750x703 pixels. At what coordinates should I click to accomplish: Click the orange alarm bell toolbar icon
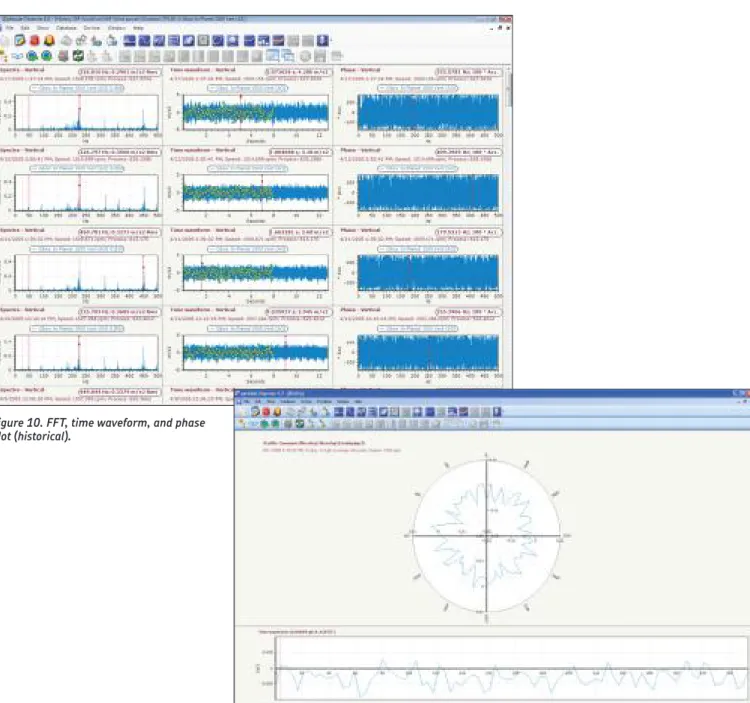coord(49,41)
